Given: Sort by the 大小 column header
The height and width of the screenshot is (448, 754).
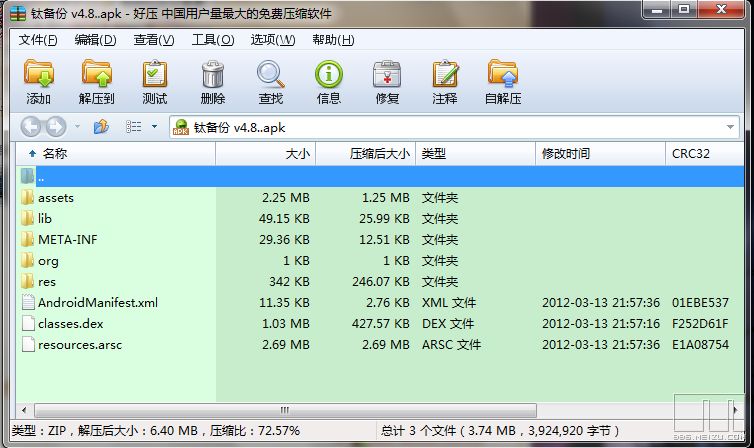Looking at the screenshot, I should (265, 154).
